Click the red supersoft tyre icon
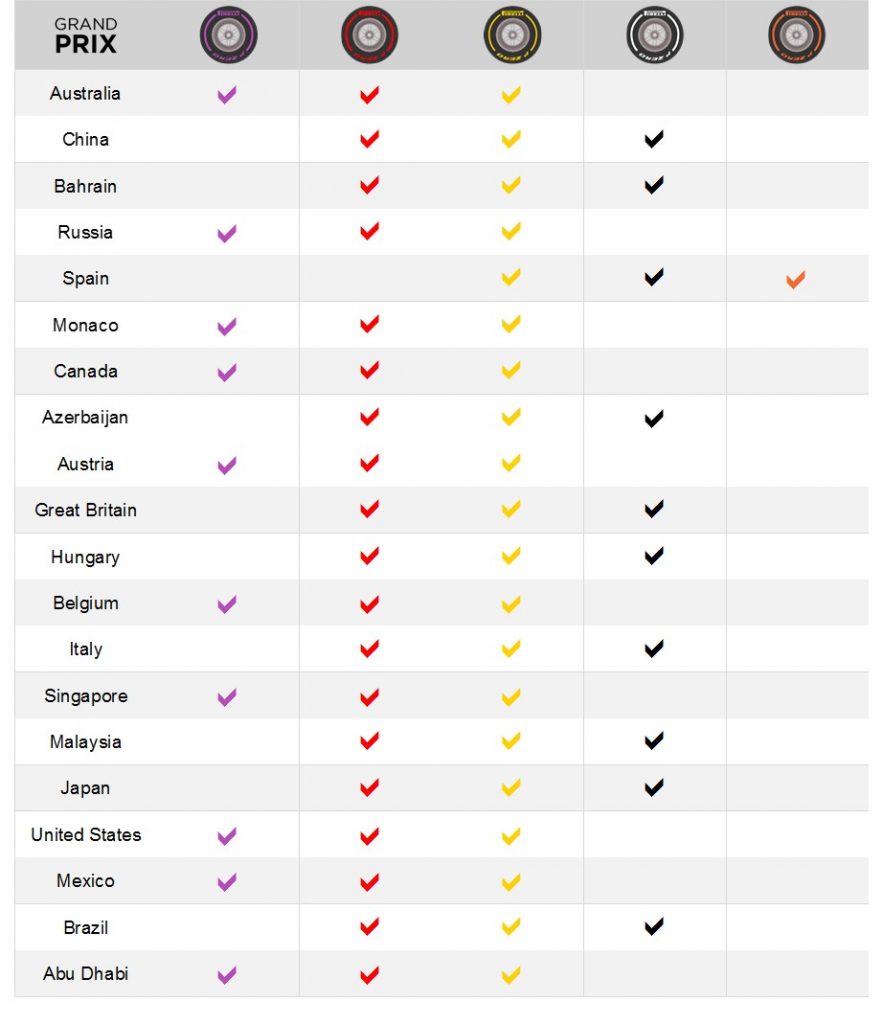 pyautogui.click(x=370, y=35)
